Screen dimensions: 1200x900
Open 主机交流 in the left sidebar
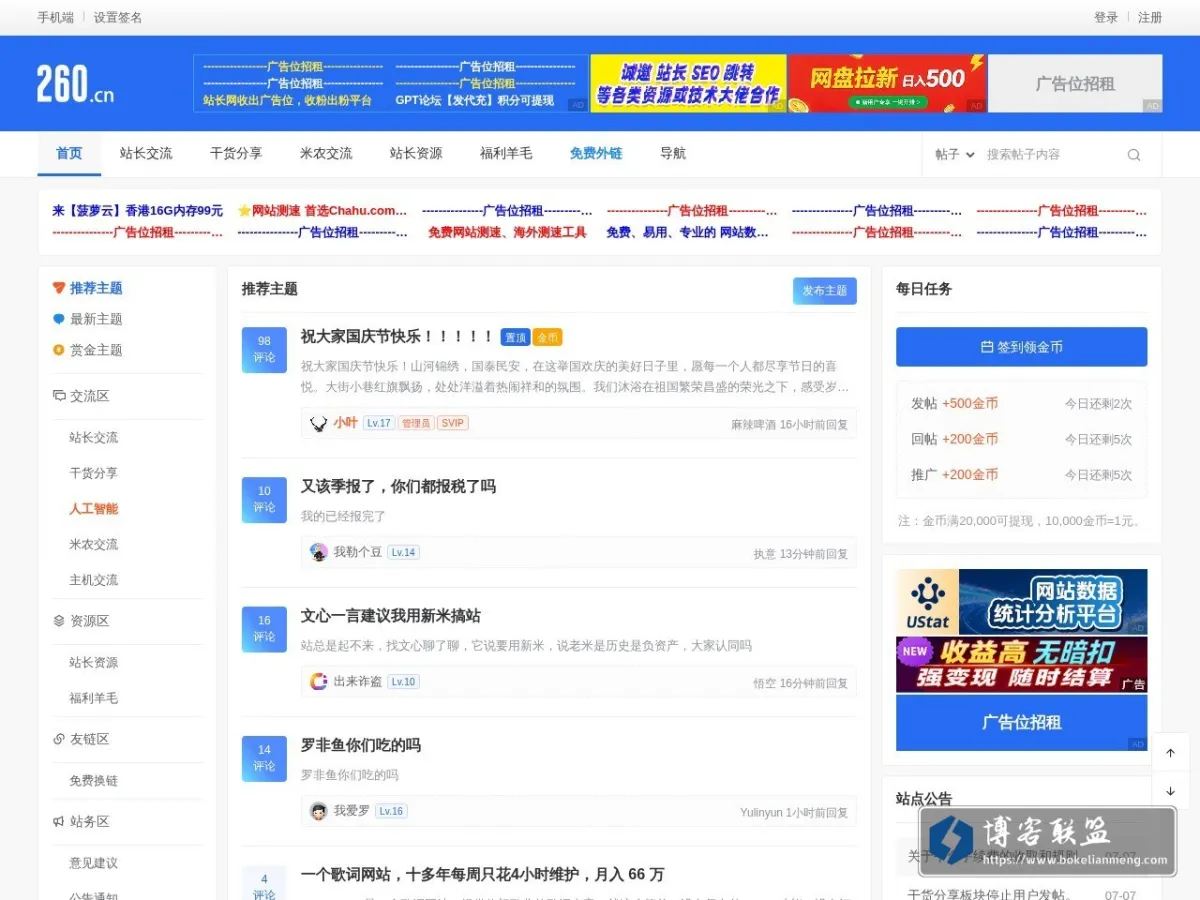tap(93, 580)
